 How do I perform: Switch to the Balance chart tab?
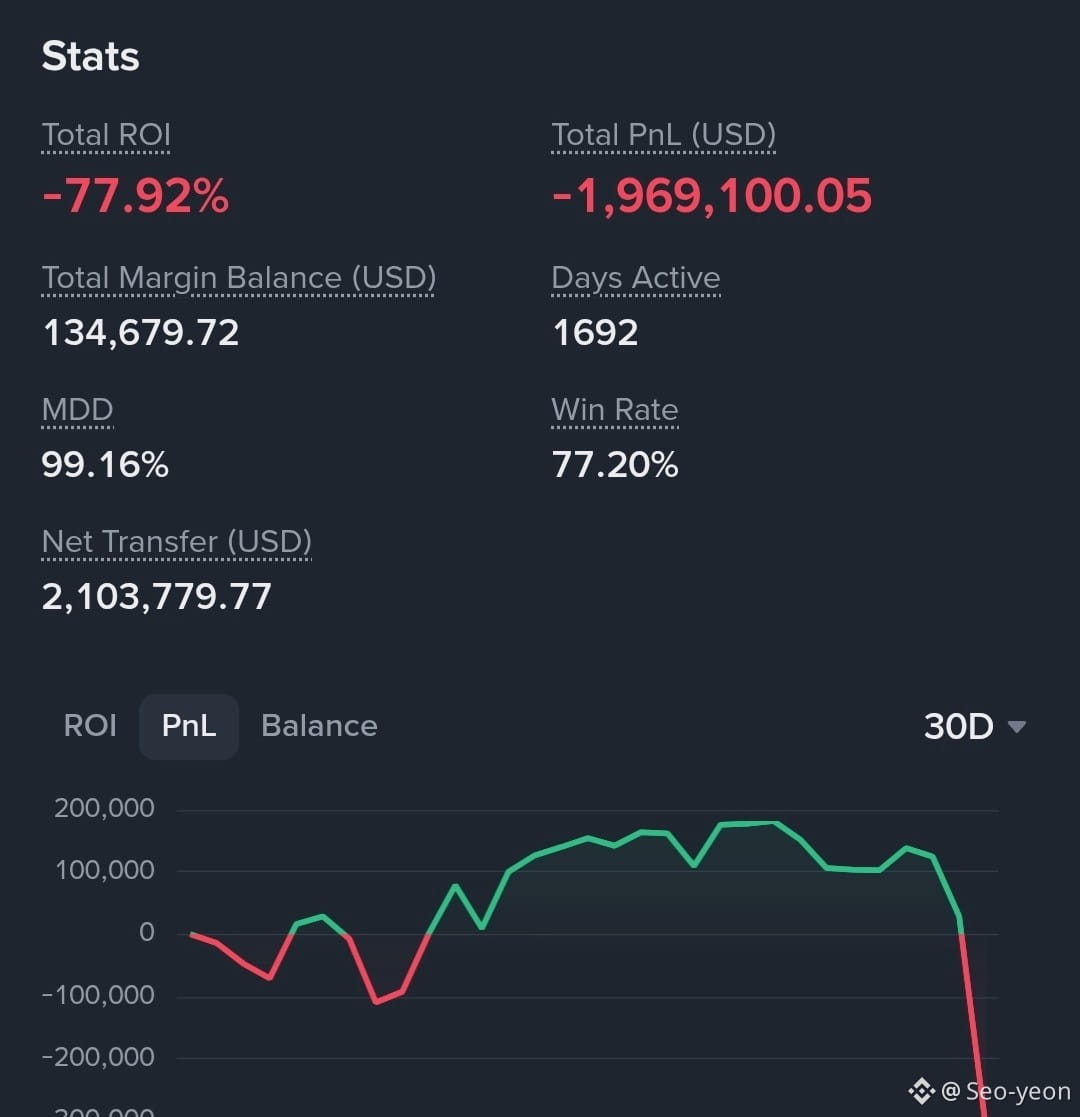click(x=319, y=726)
